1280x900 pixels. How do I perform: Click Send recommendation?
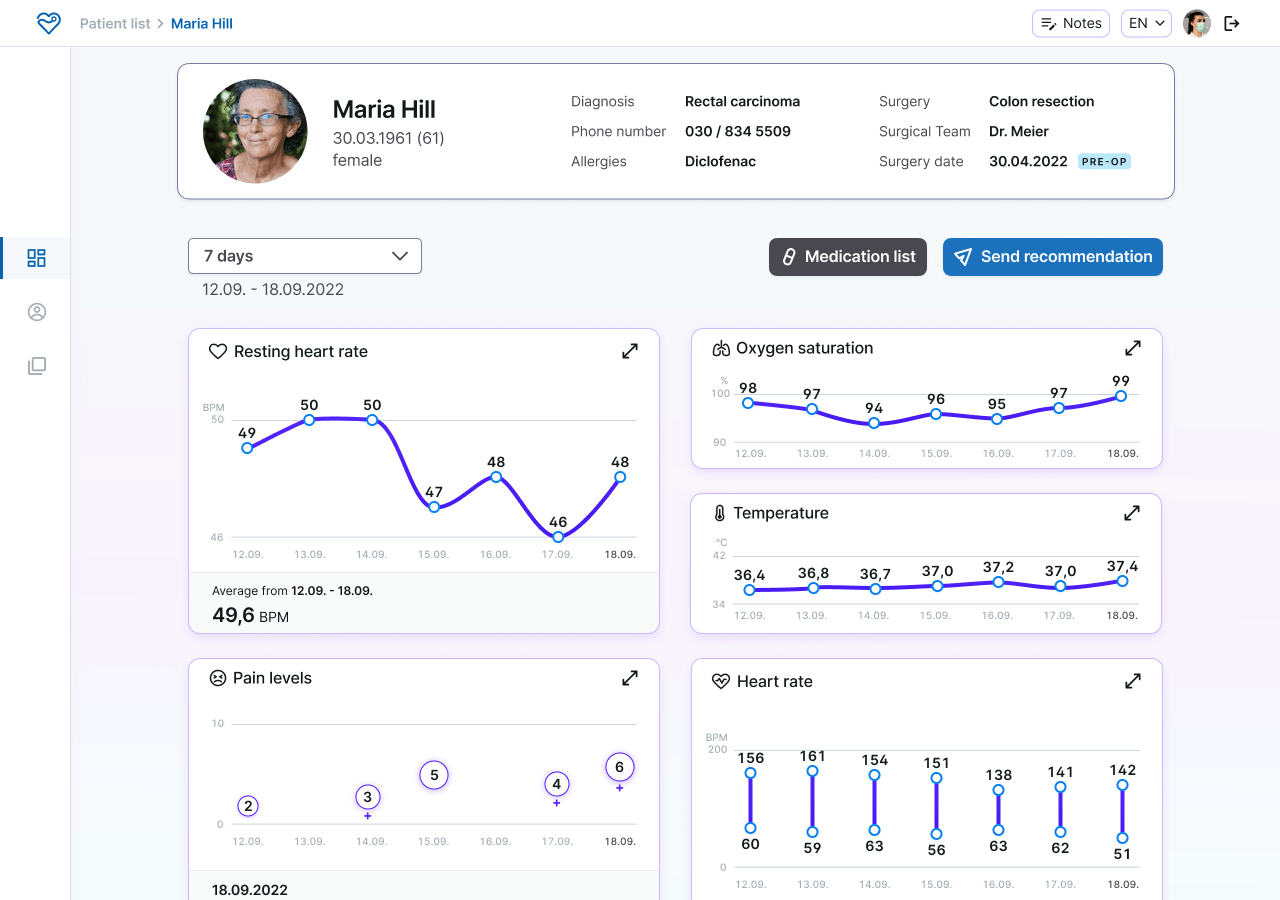(x=1052, y=256)
